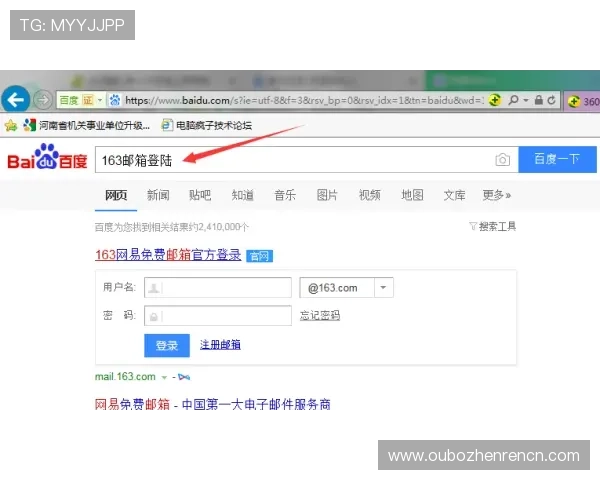Click the grey forward navigation arrow

pyautogui.click(x=42, y=100)
